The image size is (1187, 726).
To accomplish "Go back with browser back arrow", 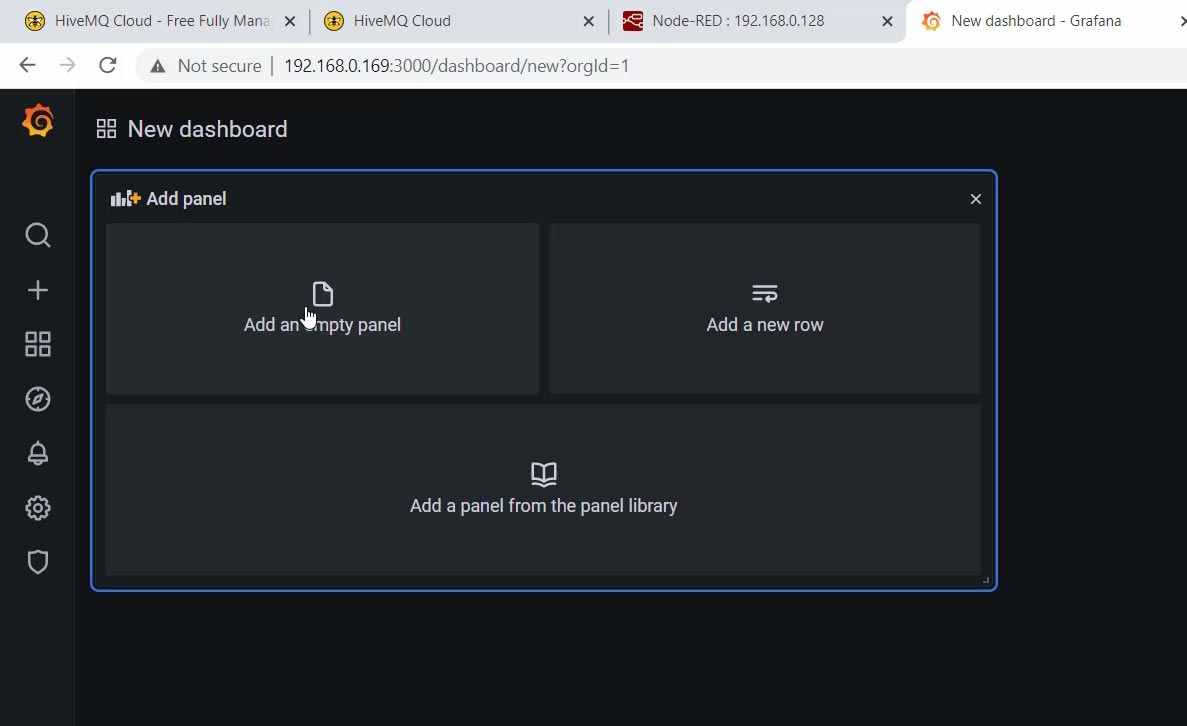I will pyautogui.click(x=27, y=65).
